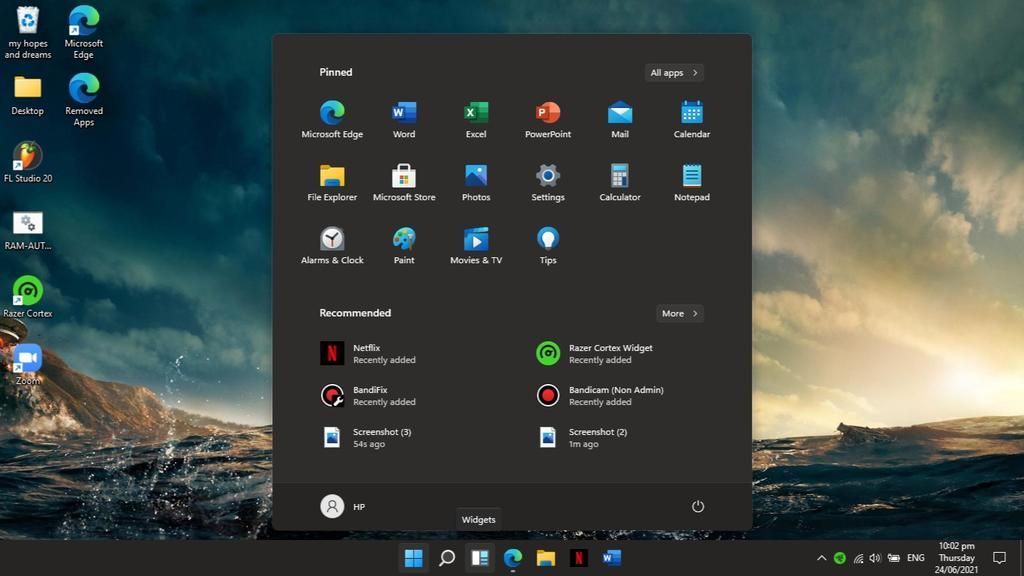Open Settings from the Start menu
Screen dimensions: 1024x576
(547, 183)
